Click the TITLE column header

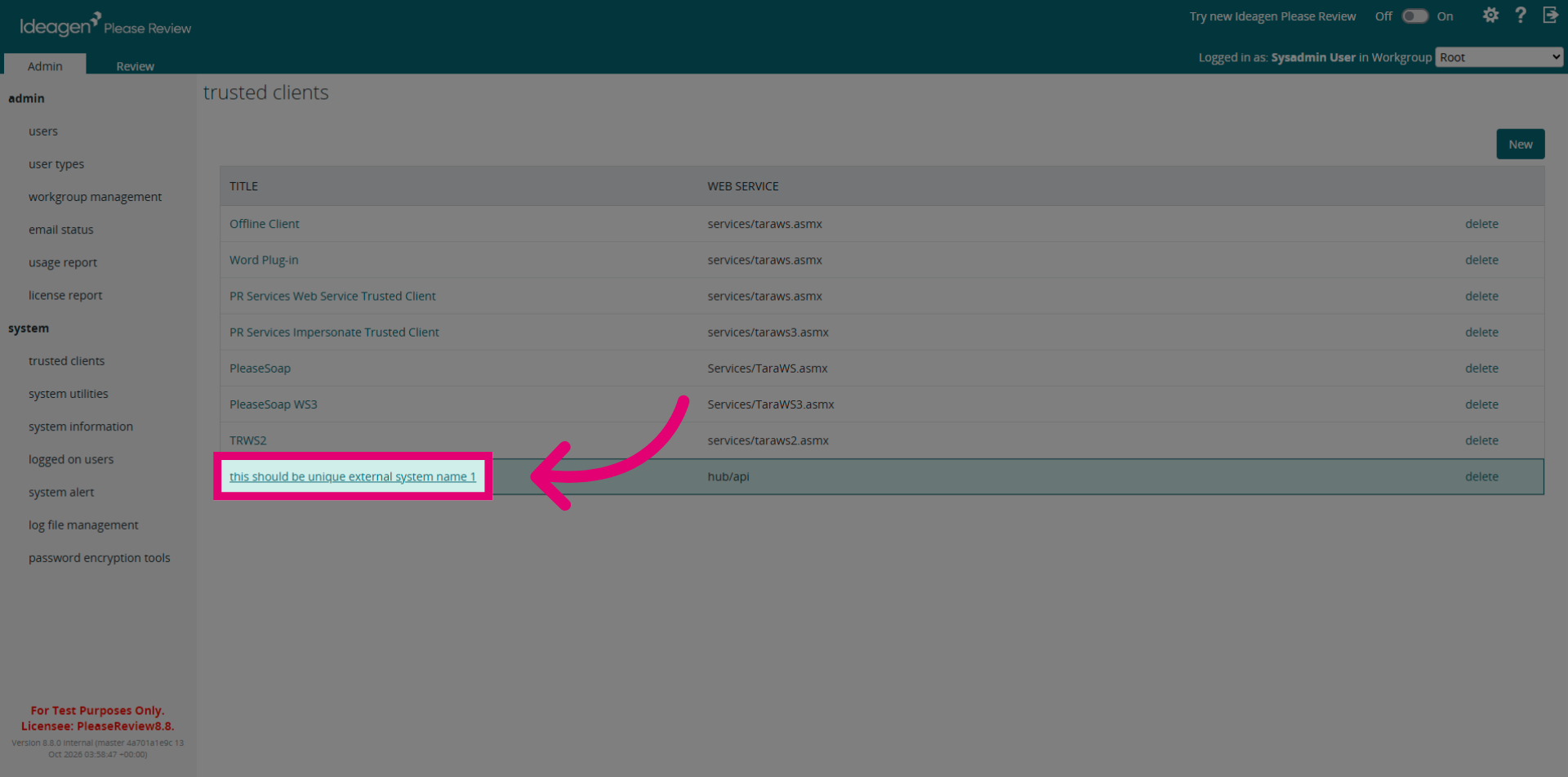[243, 186]
